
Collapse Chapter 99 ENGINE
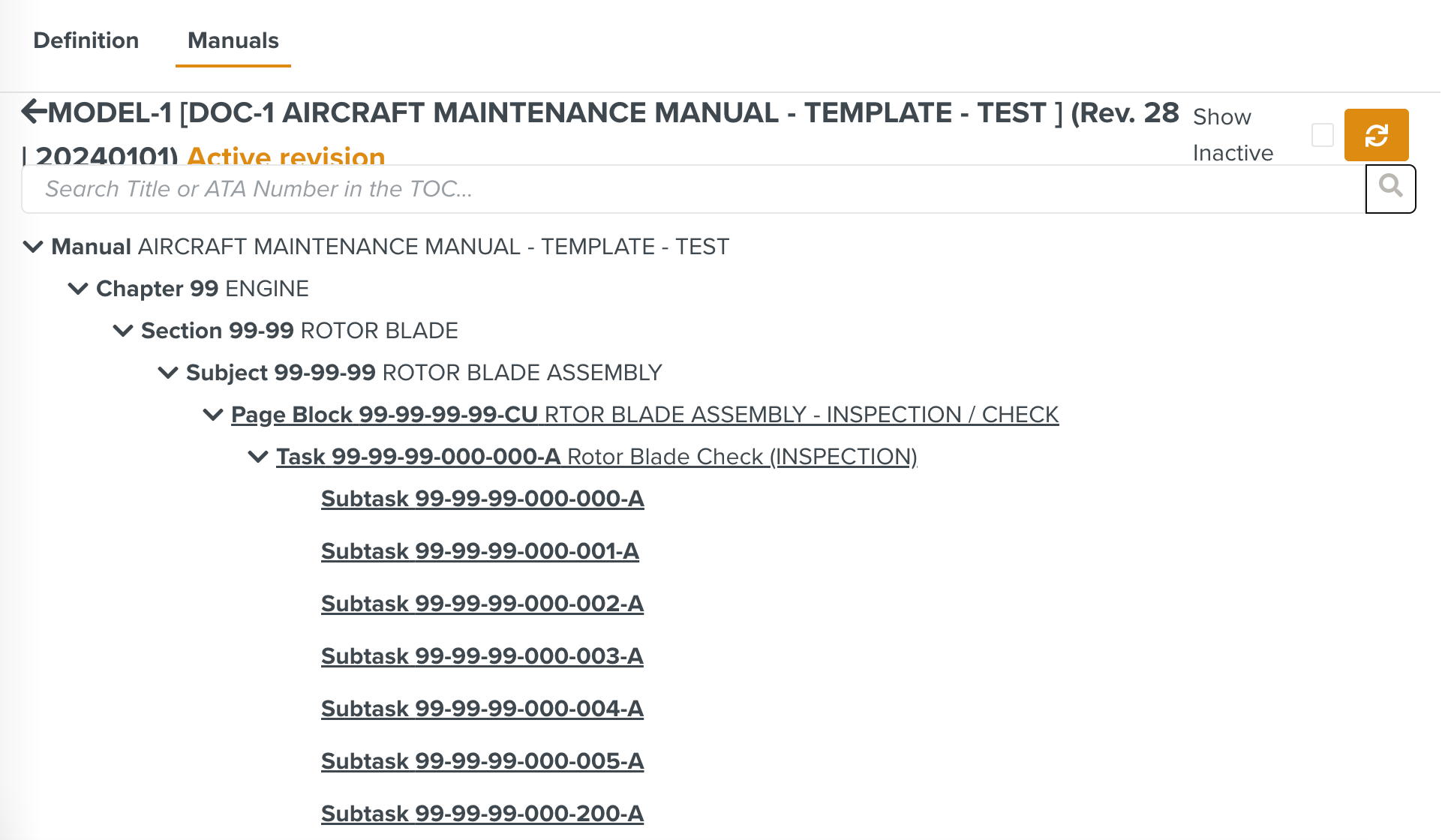[78, 289]
